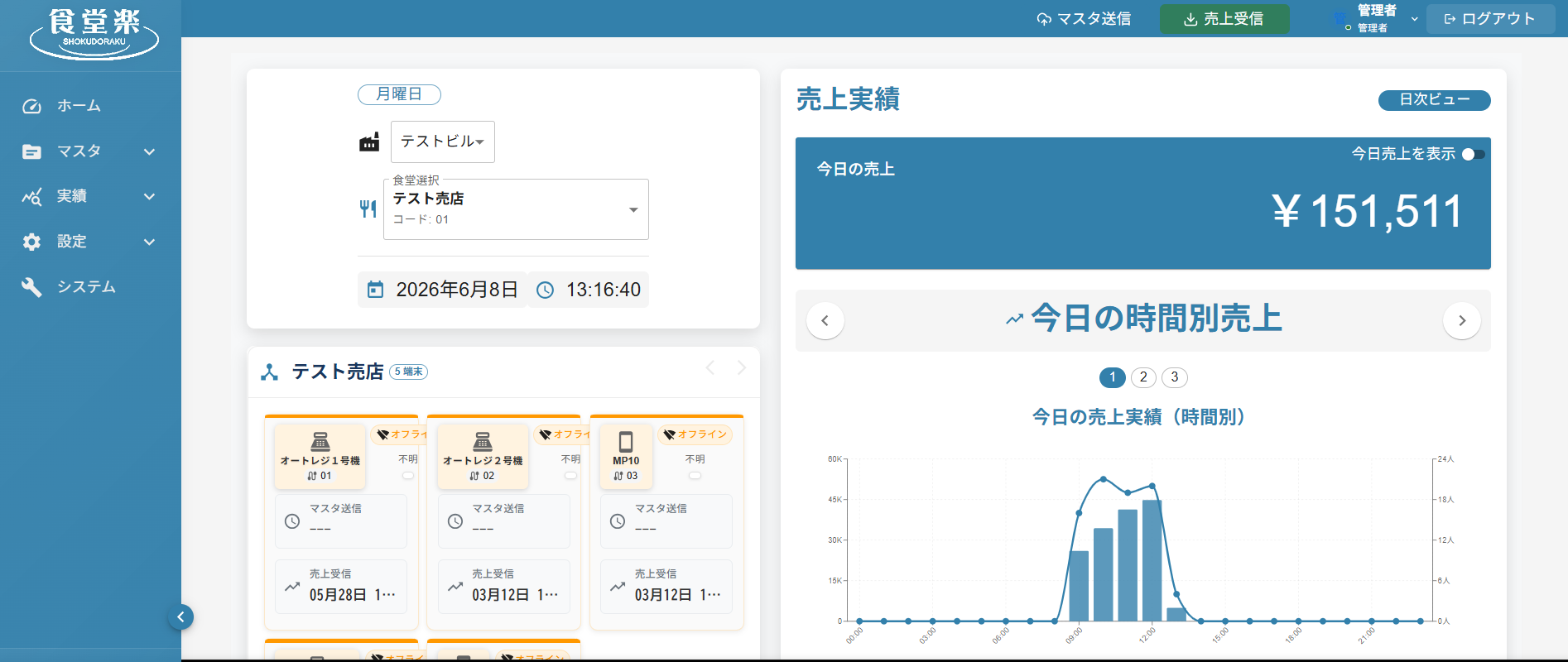Image resolution: width=1568 pixels, height=662 pixels.
Task: Open the 食堂選択 テスト売店 dropdown arrow
Action: point(633,210)
